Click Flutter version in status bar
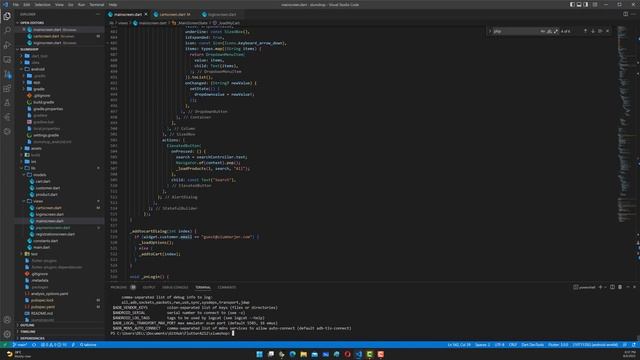 pos(558,345)
